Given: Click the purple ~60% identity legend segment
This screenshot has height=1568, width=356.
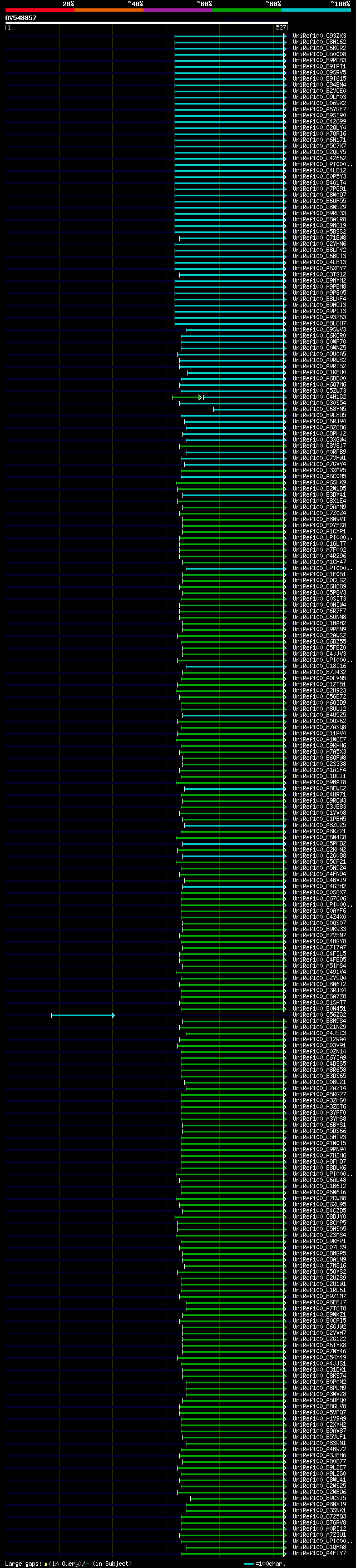Looking at the screenshot, I should click(x=177, y=10).
